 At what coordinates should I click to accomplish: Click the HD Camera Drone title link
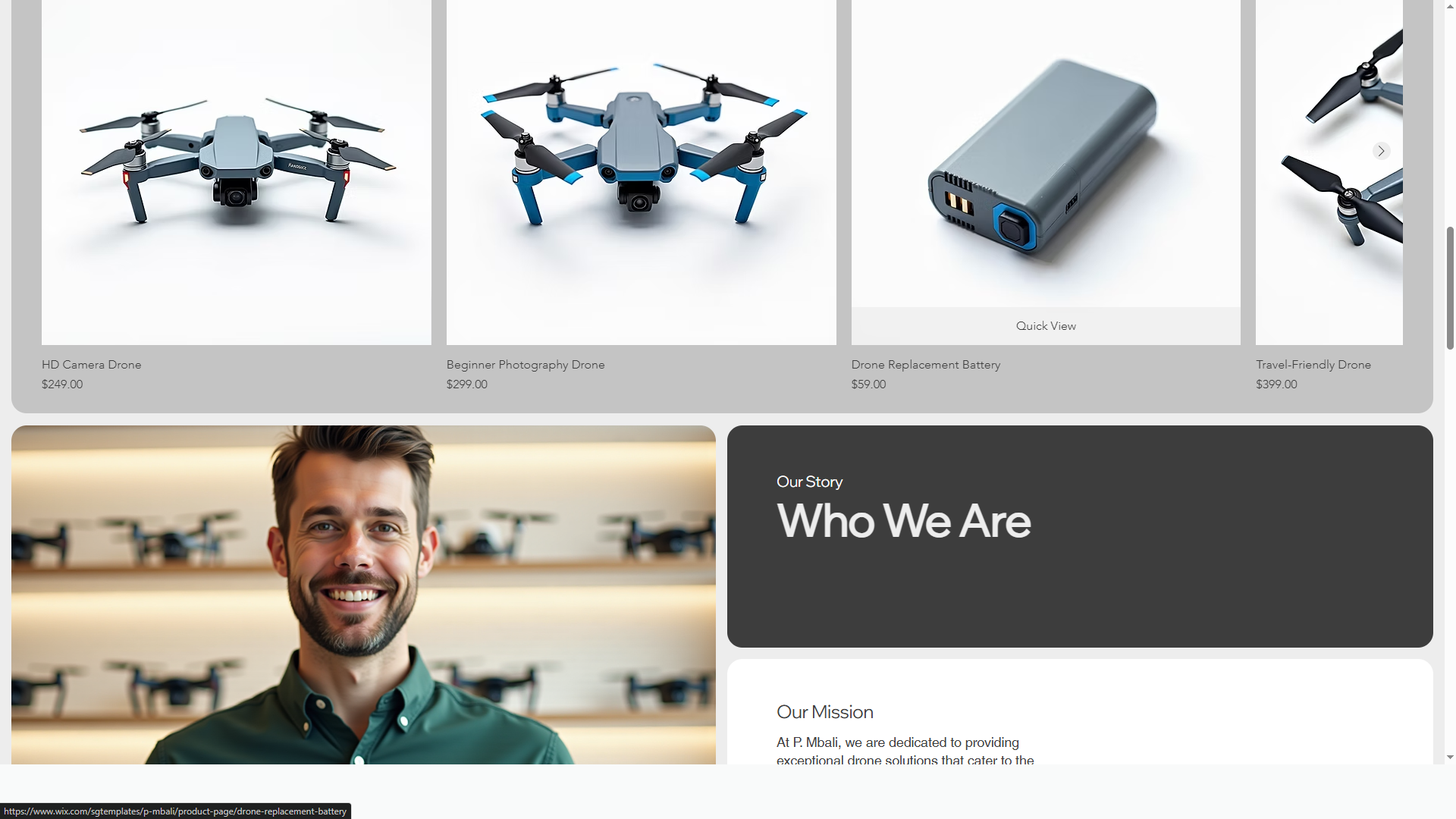pos(92,365)
